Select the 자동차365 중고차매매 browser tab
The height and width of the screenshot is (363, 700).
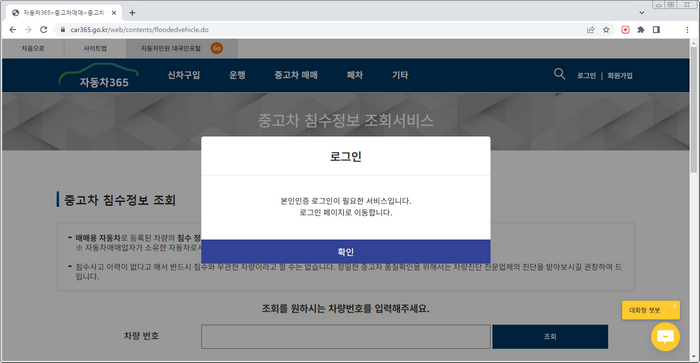[63, 13]
